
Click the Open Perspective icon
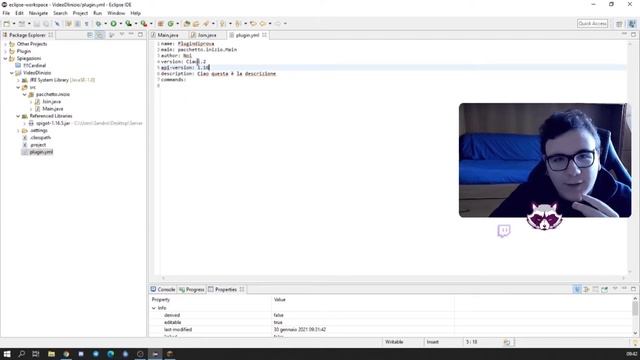[x=619, y=24]
